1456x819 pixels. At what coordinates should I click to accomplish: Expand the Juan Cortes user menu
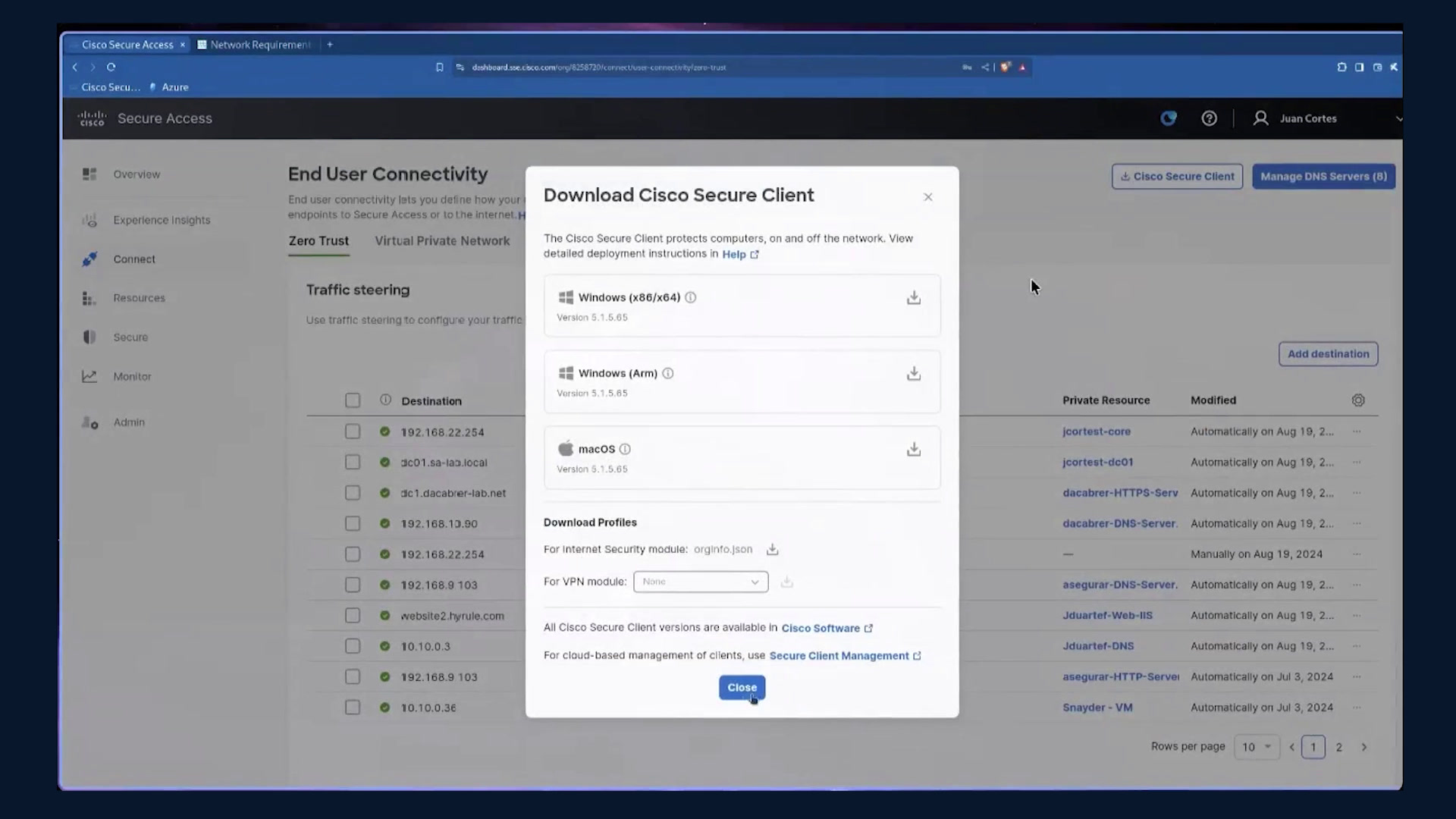point(1399,118)
